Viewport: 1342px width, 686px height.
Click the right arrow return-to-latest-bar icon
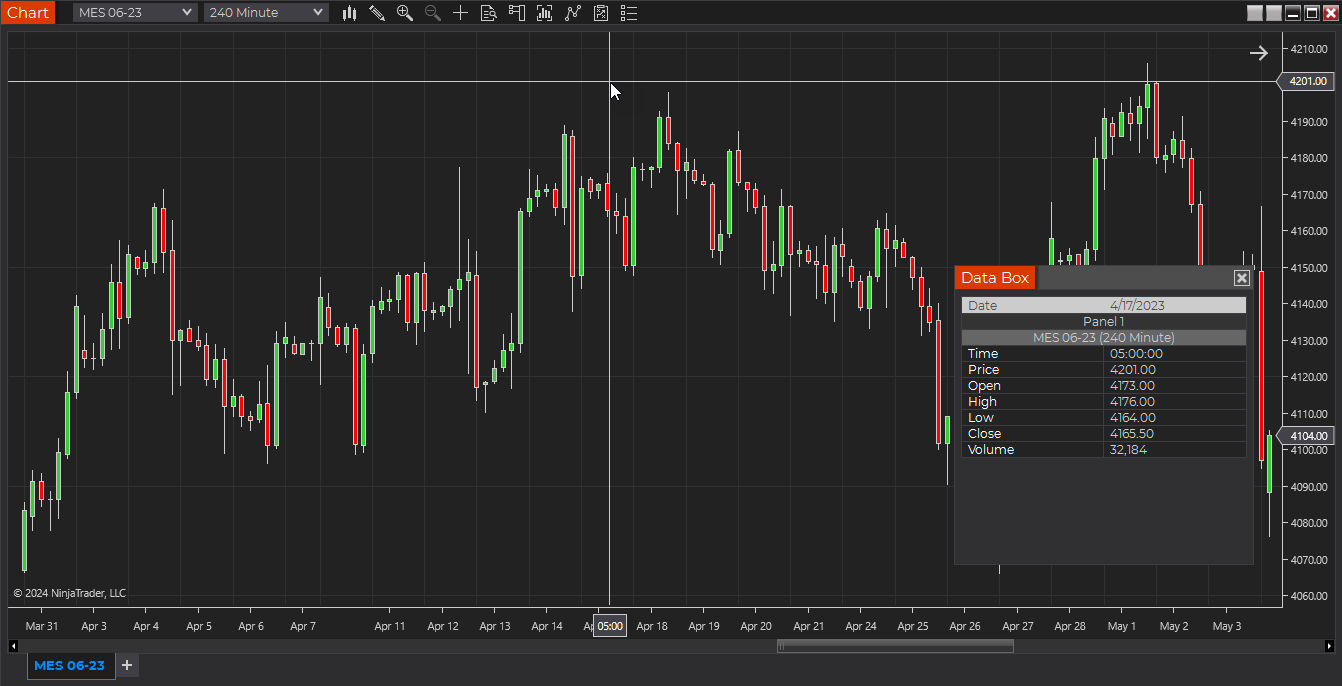(1259, 53)
